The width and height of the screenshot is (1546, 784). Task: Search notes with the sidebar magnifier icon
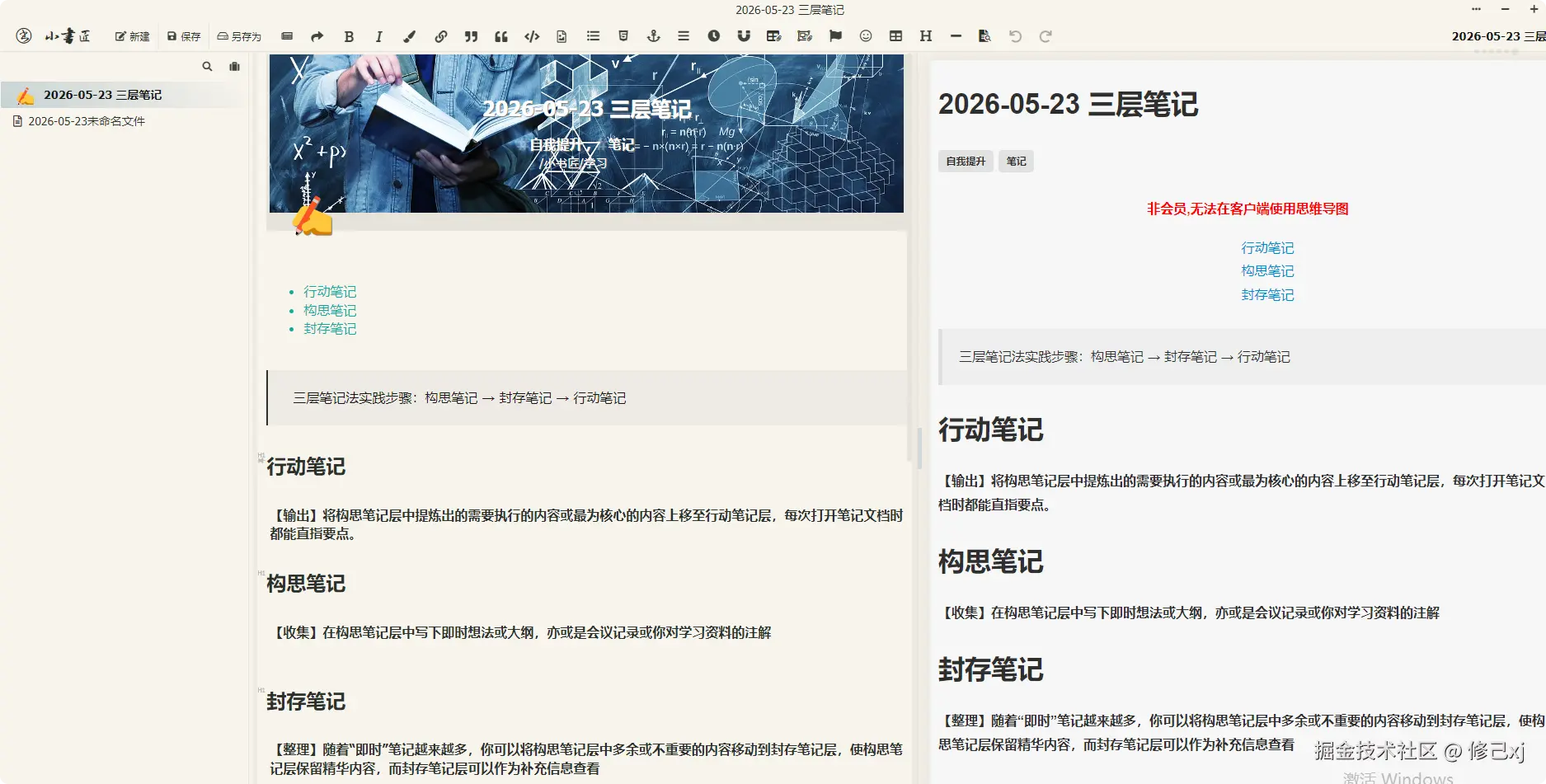[x=208, y=67]
